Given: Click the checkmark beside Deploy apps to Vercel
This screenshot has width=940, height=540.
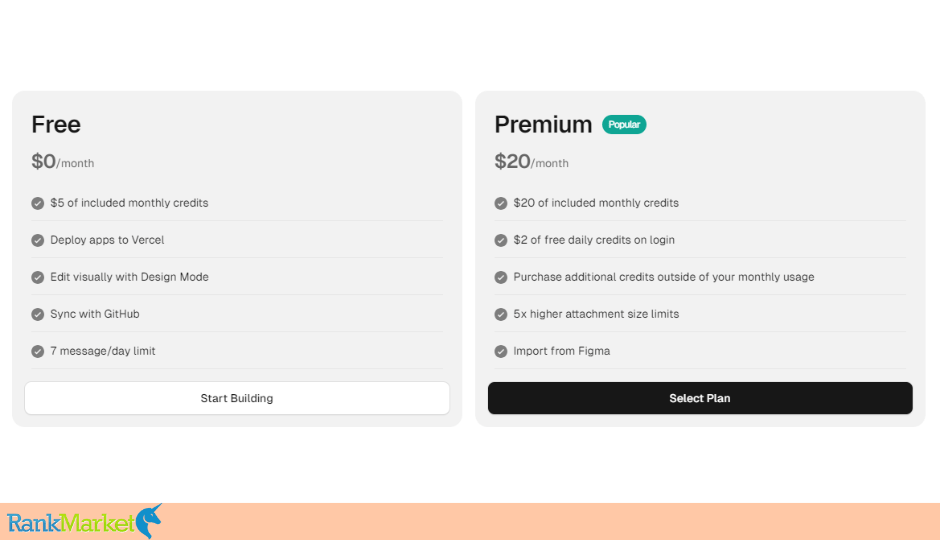Looking at the screenshot, I should [38, 240].
